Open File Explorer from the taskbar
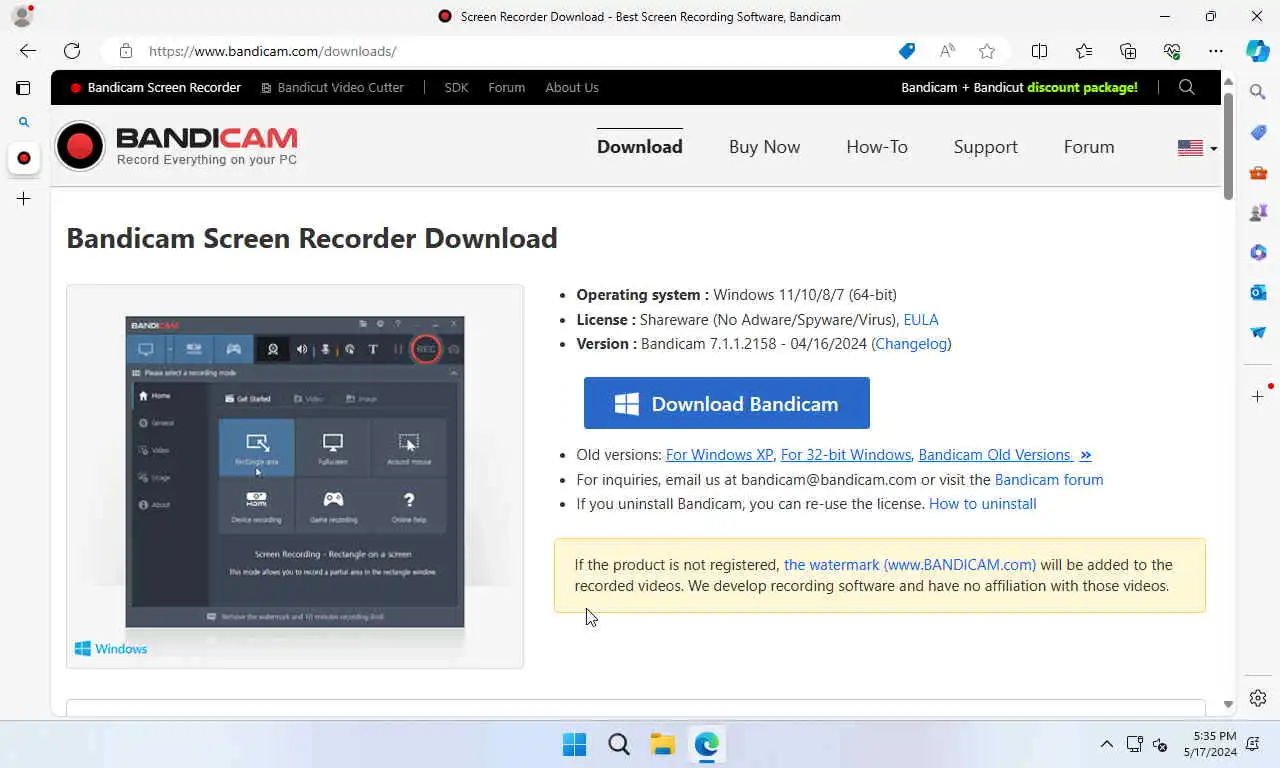 coord(663,744)
